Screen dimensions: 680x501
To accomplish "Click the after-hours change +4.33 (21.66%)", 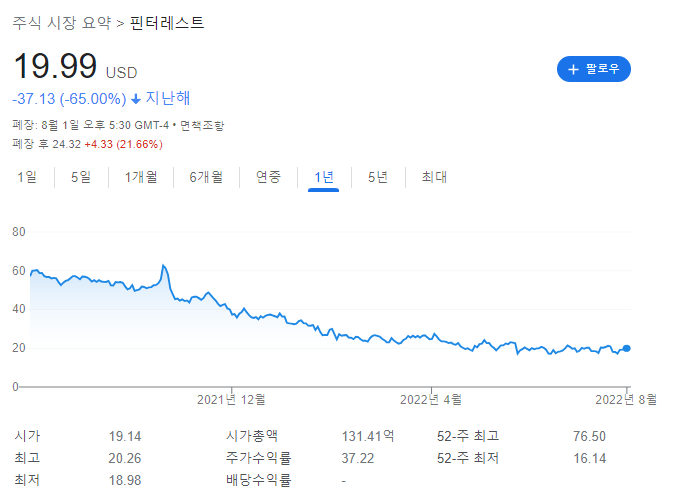I will click(124, 144).
